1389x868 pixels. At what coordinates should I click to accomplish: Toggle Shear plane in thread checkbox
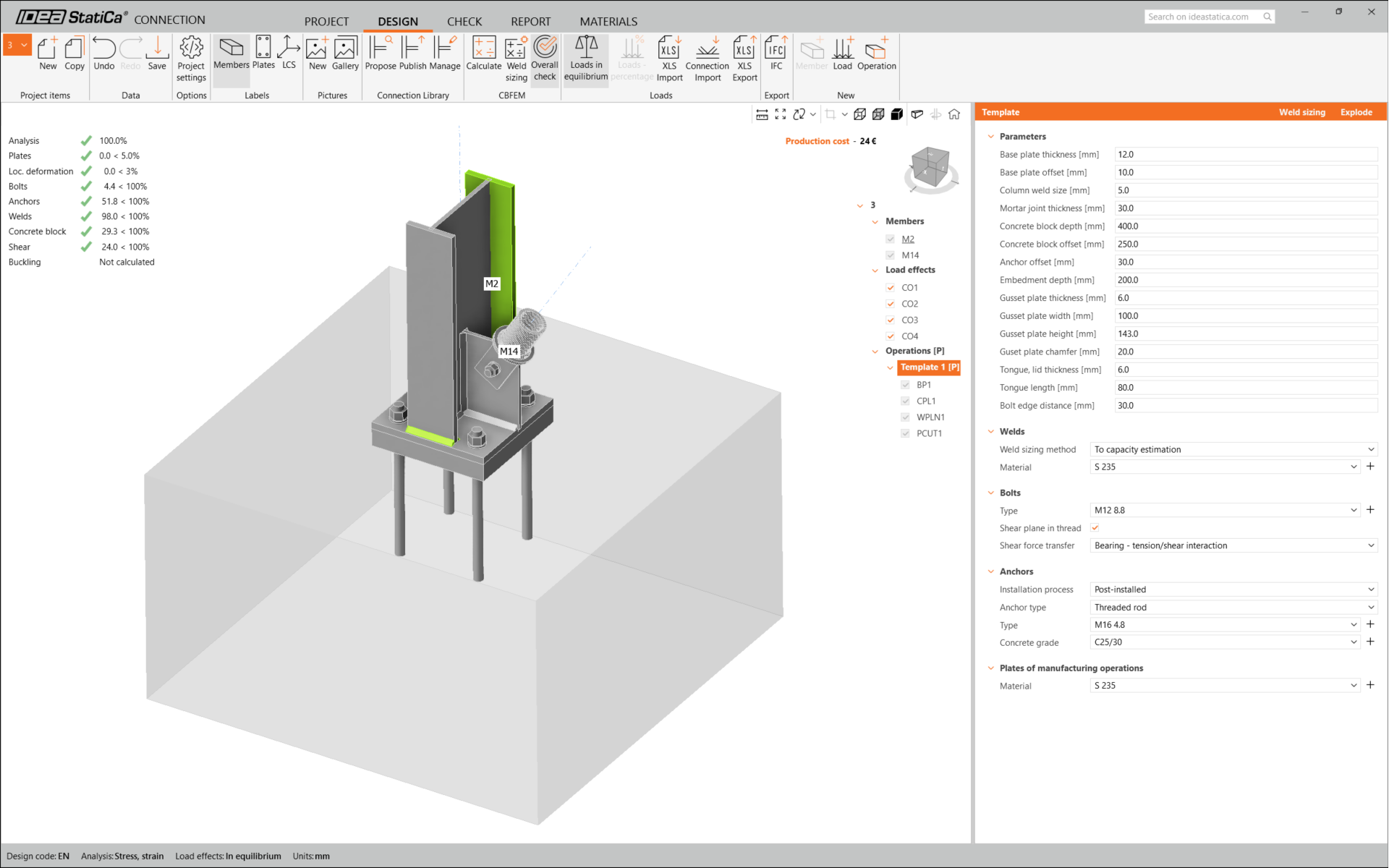pyautogui.click(x=1095, y=528)
